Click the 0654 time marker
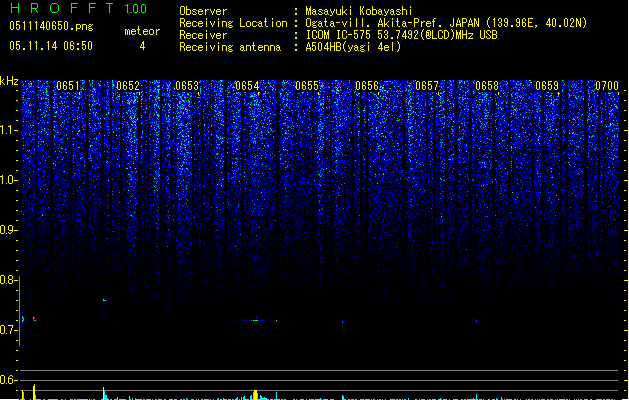Viewport: 629px width, 400px height. tap(247, 86)
